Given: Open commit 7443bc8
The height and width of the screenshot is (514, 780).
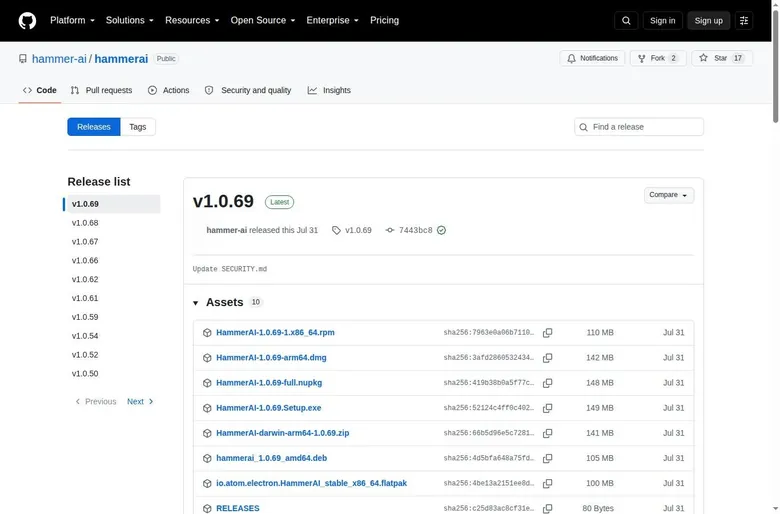Looking at the screenshot, I should coord(415,230).
